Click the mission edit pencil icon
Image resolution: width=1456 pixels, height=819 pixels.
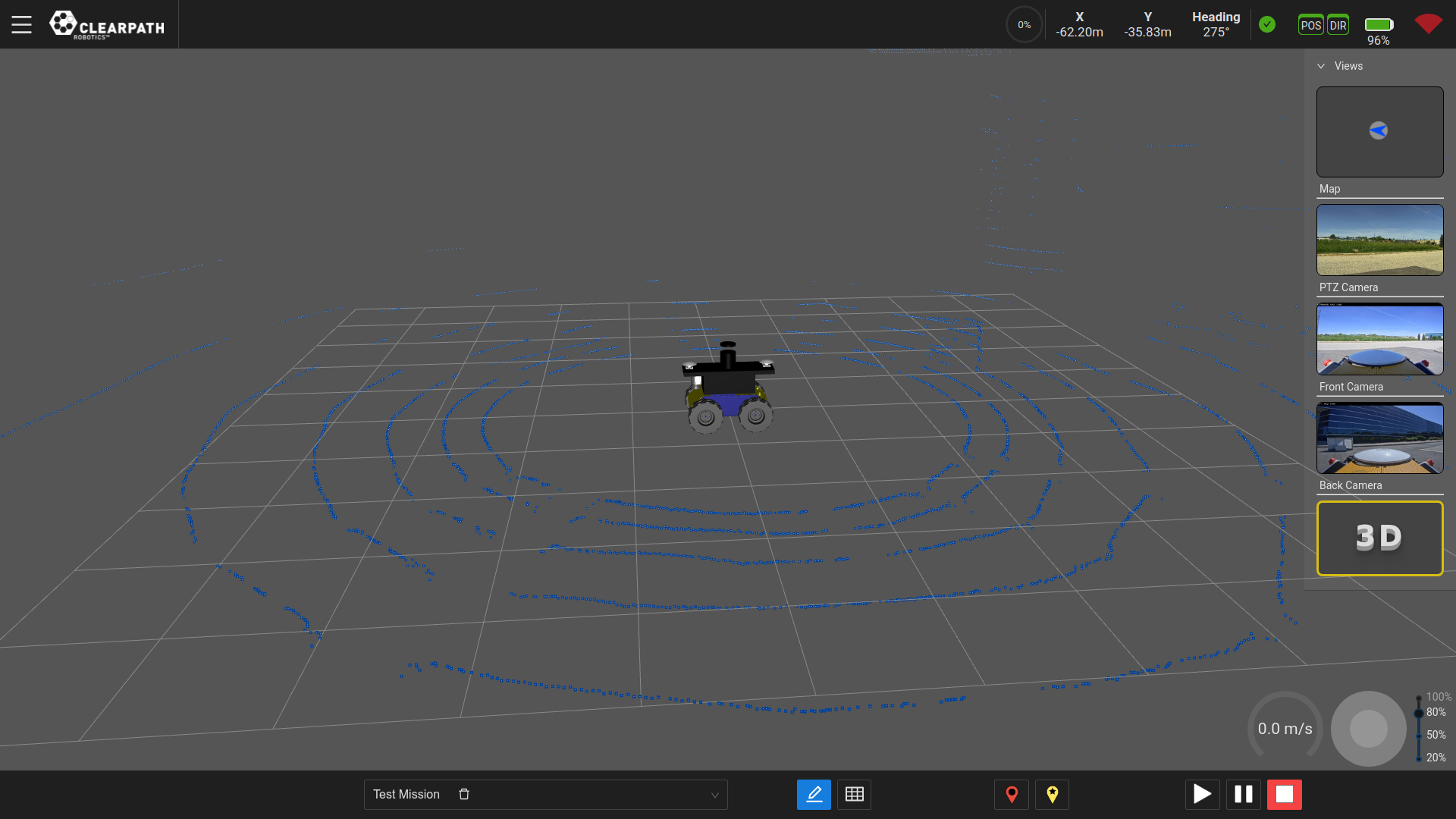coord(814,794)
